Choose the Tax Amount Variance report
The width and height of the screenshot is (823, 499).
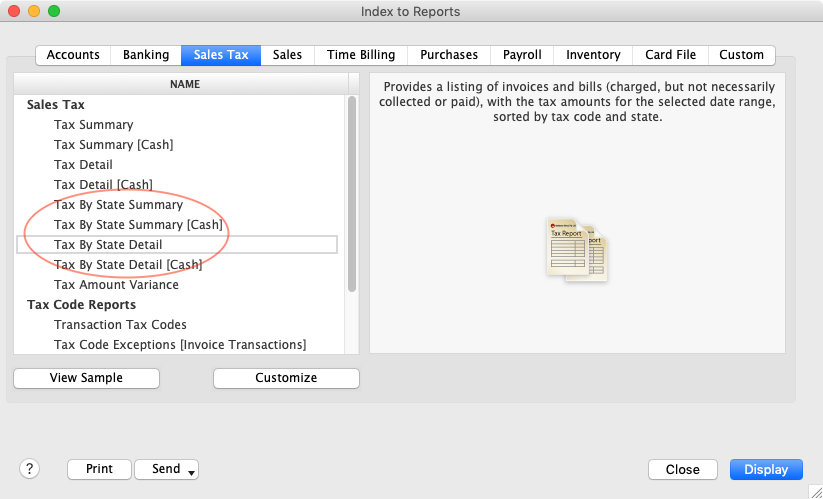[x=116, y=285]
